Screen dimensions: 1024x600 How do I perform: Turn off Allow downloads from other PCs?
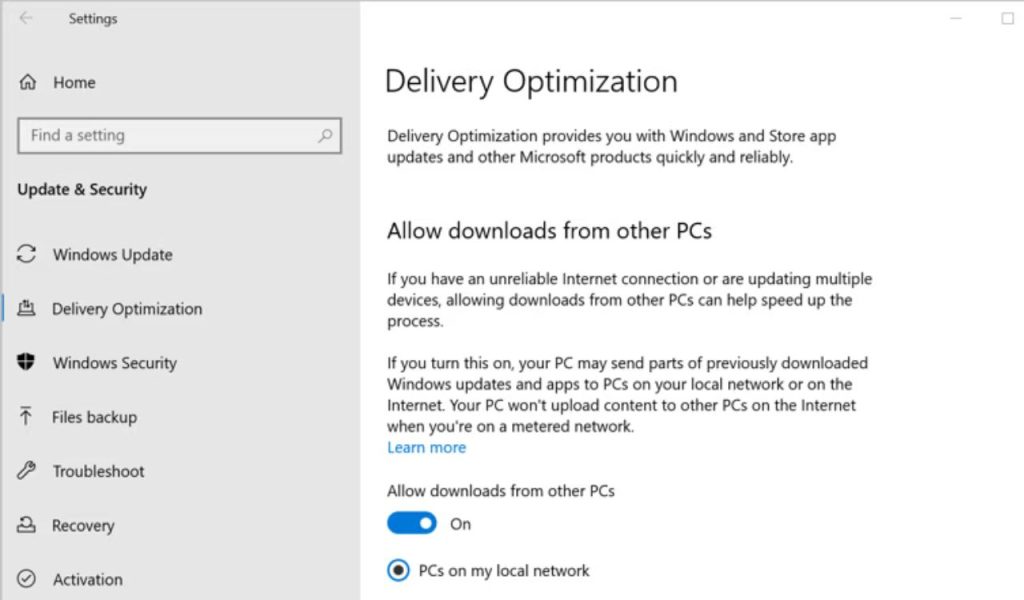[x=412, y=523]
